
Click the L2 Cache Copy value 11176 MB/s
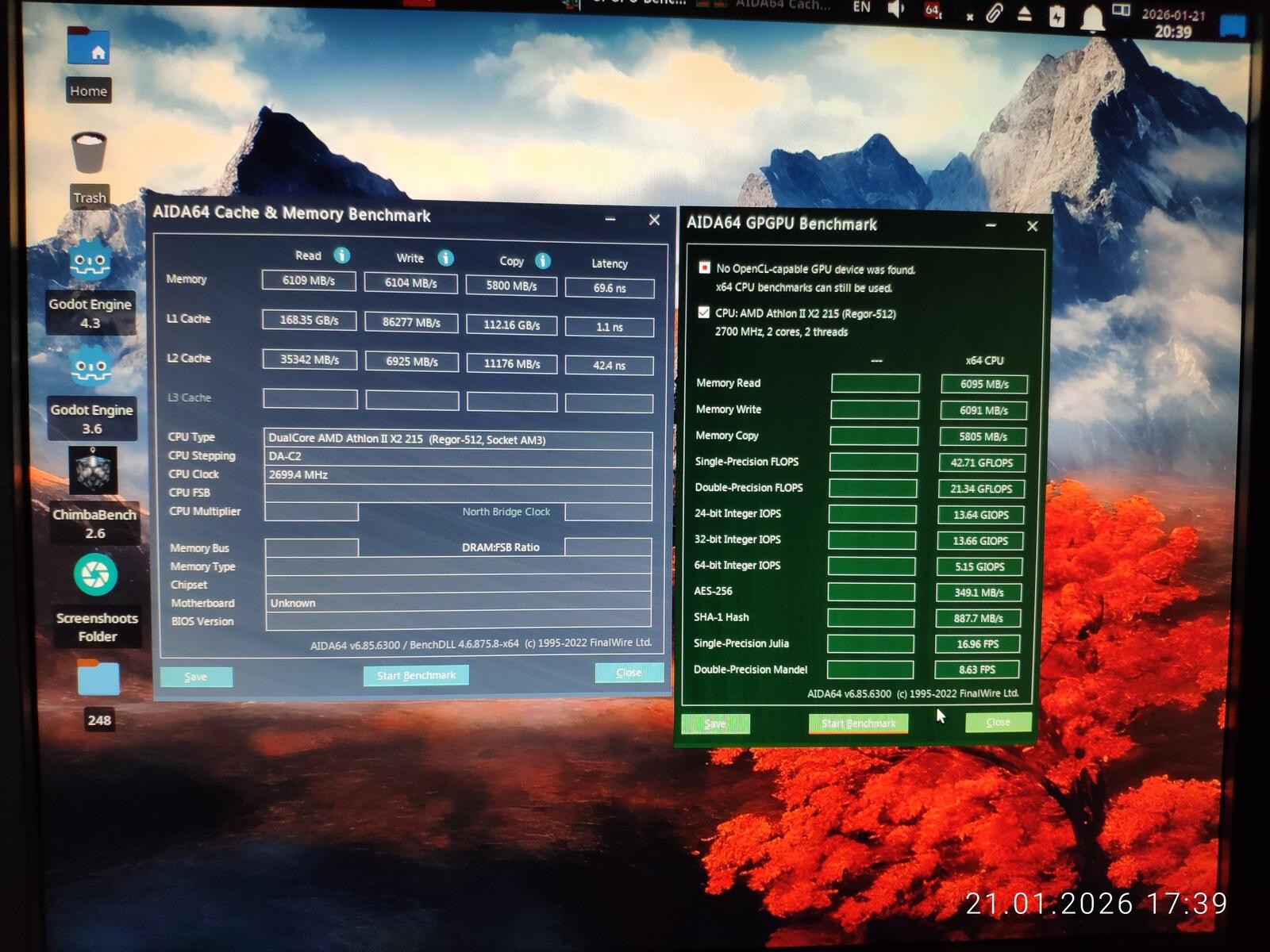(x=512, y=364)
